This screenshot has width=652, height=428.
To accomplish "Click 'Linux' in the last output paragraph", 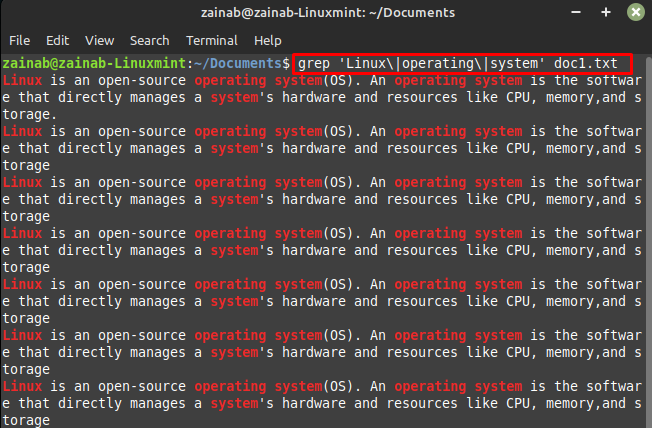I will coord(22,386).
